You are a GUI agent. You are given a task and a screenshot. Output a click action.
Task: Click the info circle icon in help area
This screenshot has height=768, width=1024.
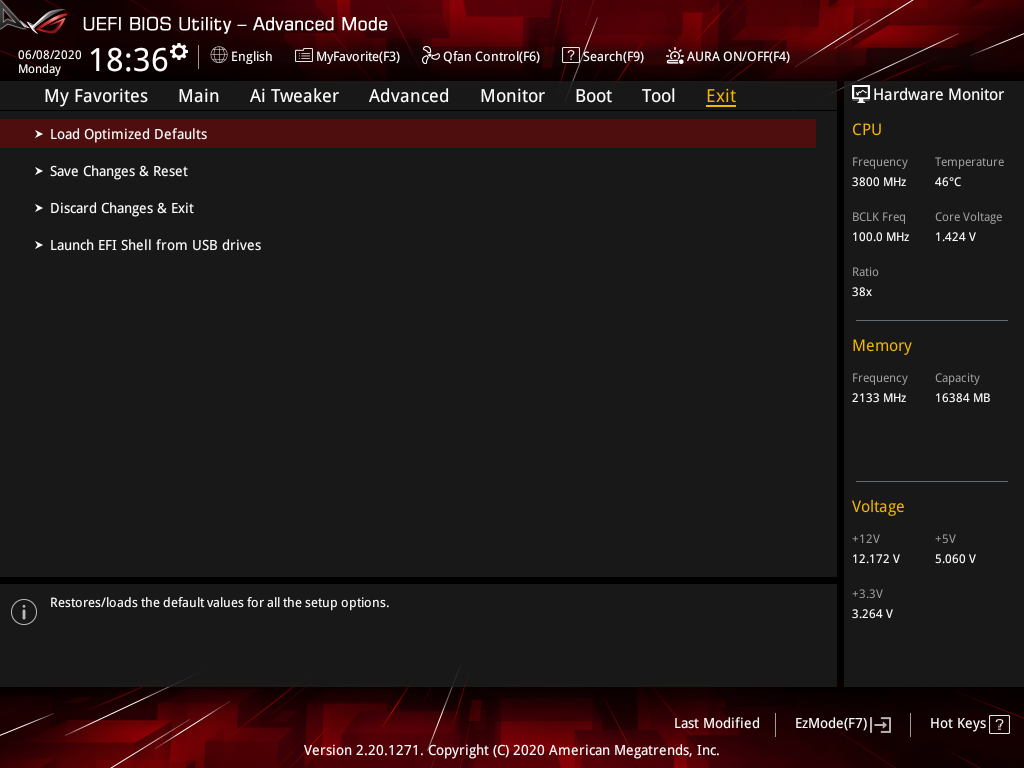pos(24,612)
